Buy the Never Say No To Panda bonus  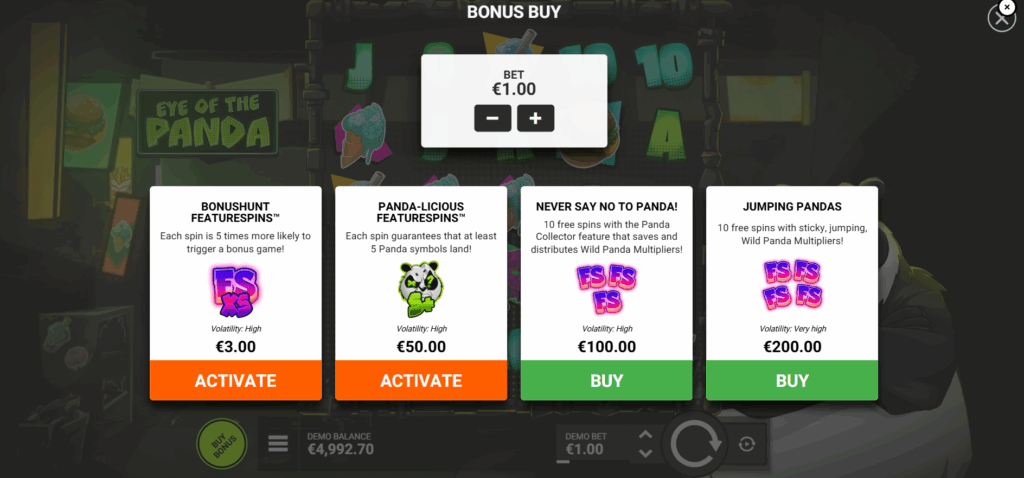(607, 380)
